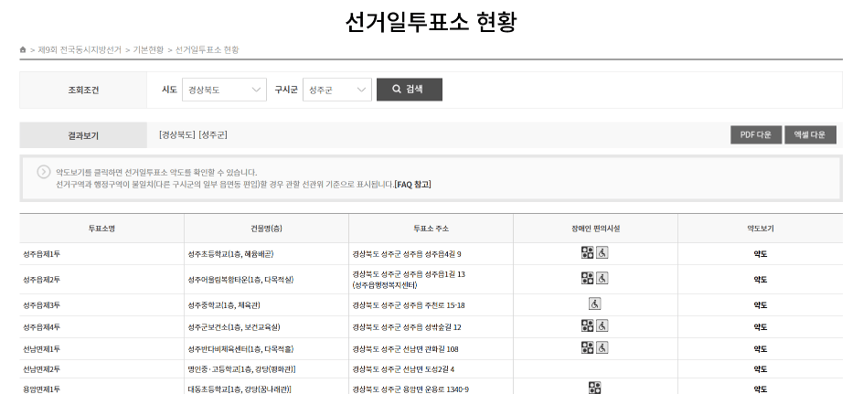Click the 장애인 편의시설 column header

coord(596,228)
